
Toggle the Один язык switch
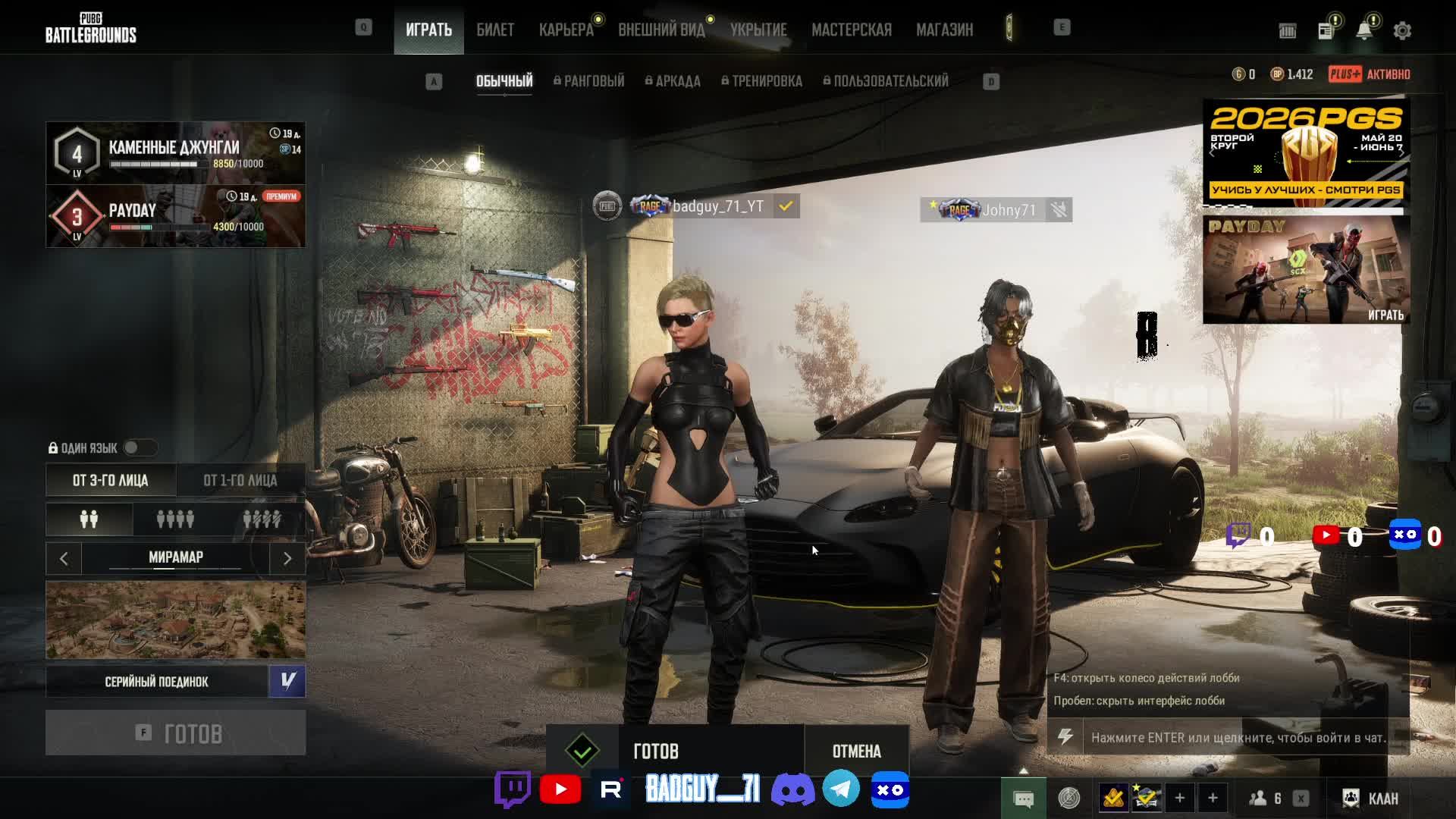point(140,448)
